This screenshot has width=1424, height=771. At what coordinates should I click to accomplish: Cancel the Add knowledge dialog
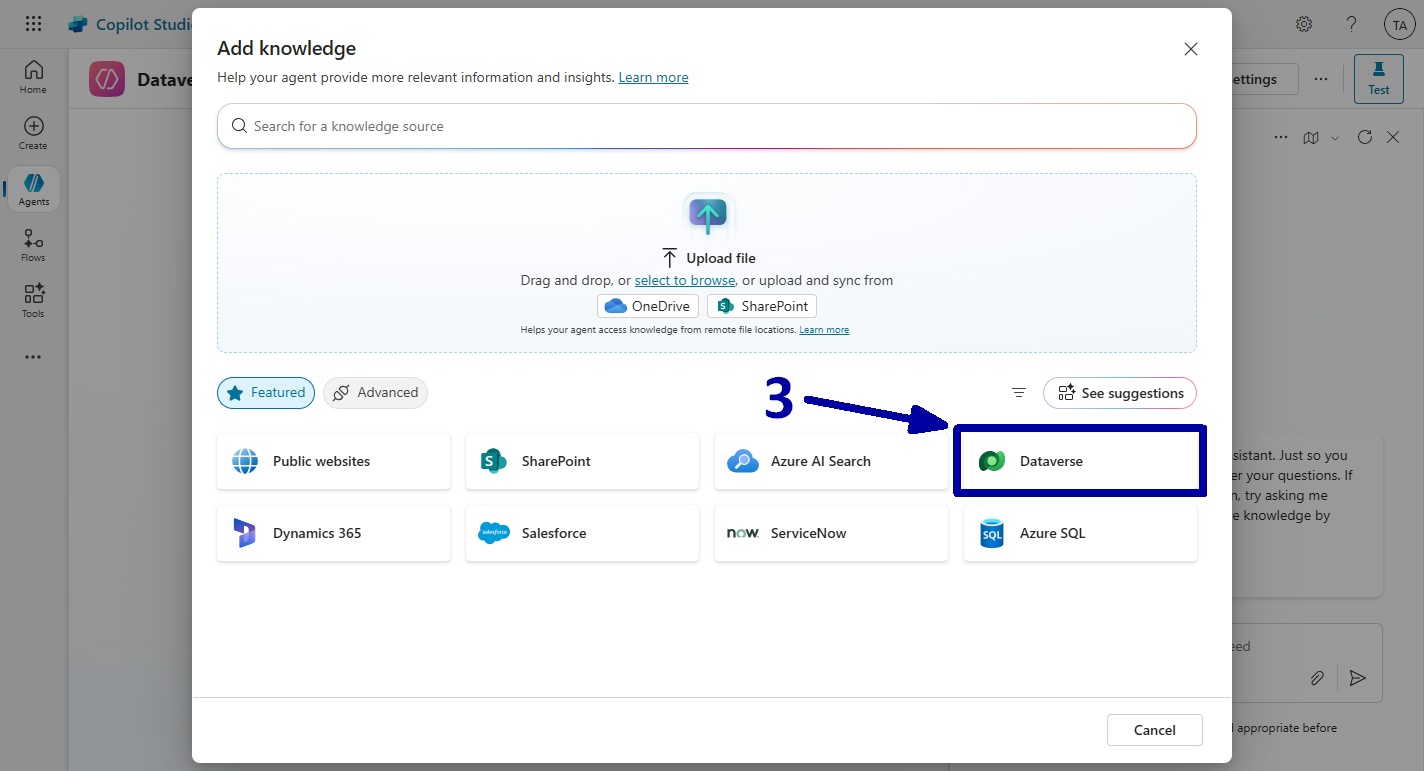pyautogui.click(x=1154, y=730)
